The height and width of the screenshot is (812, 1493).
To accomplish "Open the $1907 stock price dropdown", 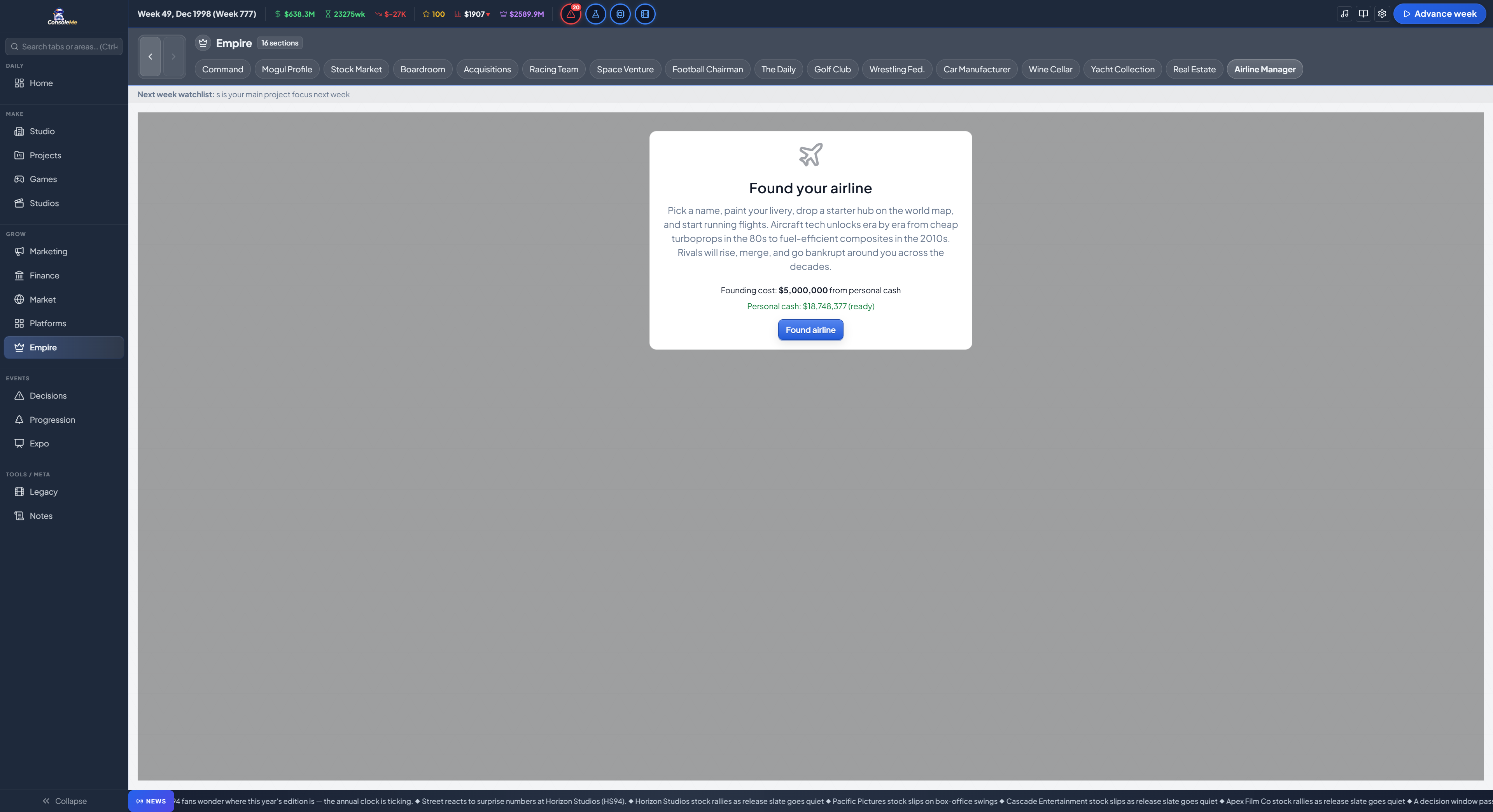I will (x=473, y=14).
